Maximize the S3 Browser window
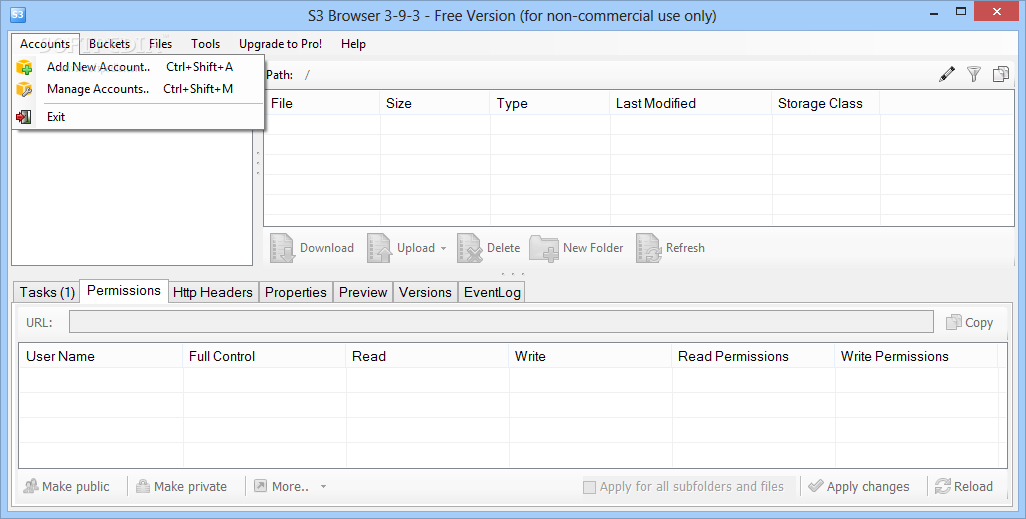Image resolution: width=1026 pixels, height=519 pixels. [961, 11]
